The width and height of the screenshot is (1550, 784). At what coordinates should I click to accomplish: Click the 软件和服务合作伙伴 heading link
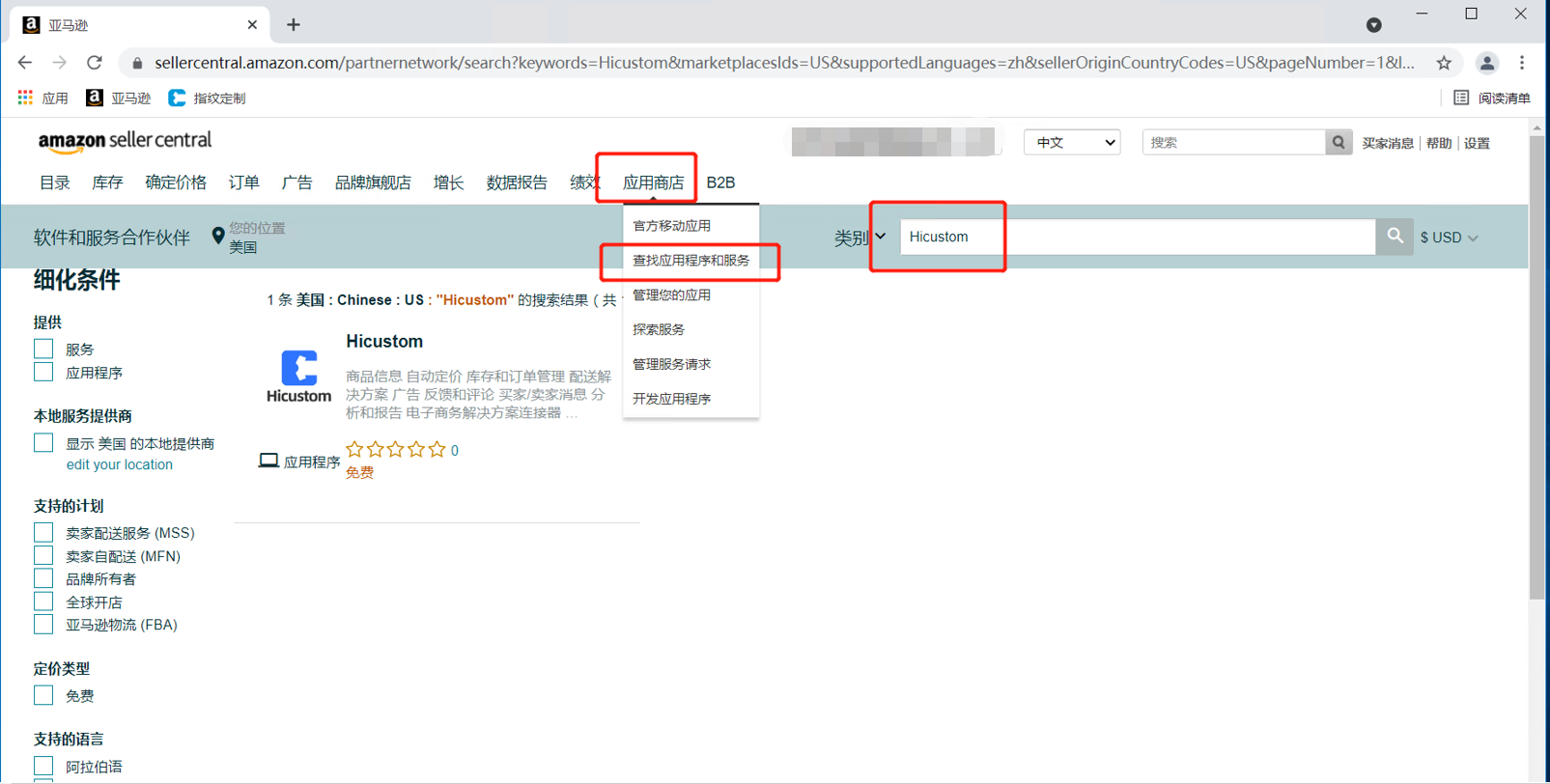[112, 238]
